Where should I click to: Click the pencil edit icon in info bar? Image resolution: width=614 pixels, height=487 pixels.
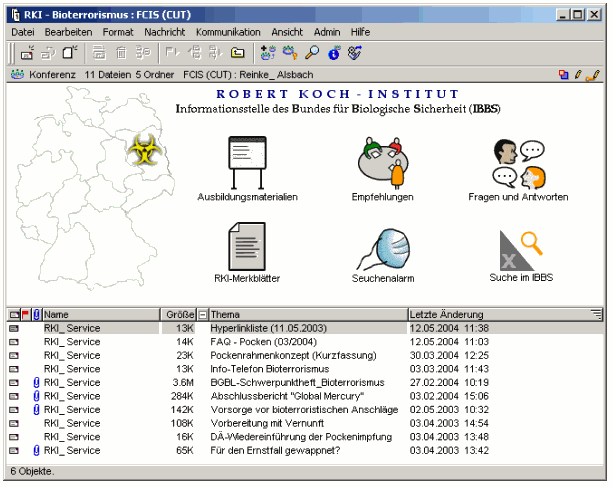click(578, 74)
